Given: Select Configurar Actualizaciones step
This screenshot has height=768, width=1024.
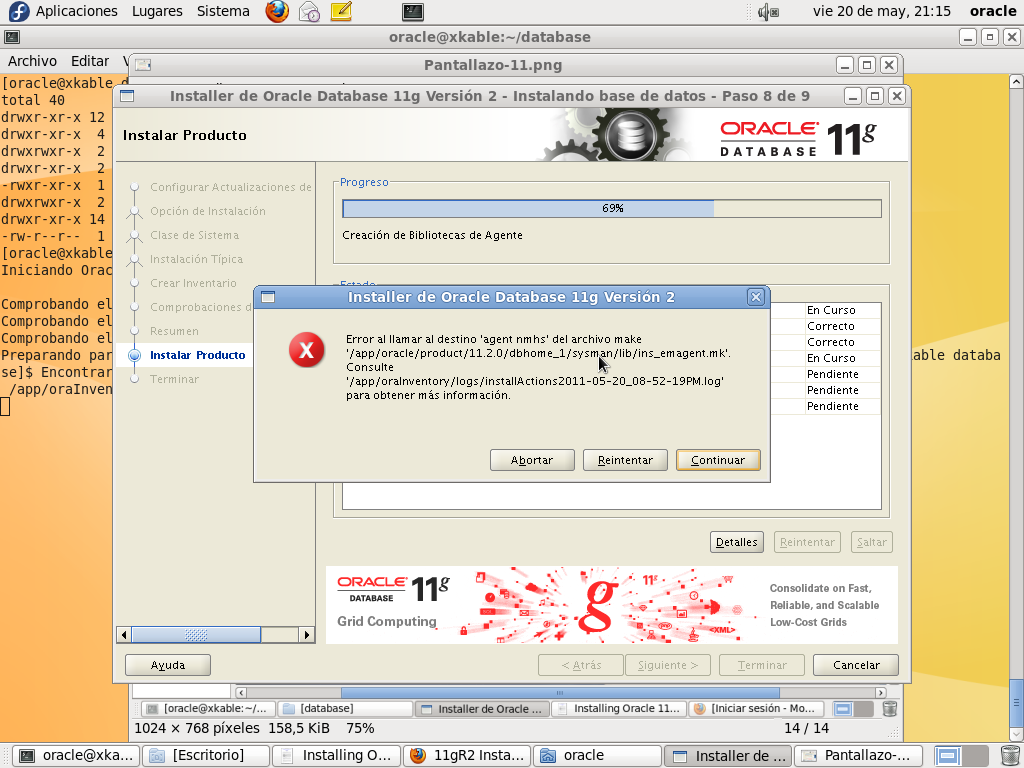Looking at the screenshot, I should point(231,187).
